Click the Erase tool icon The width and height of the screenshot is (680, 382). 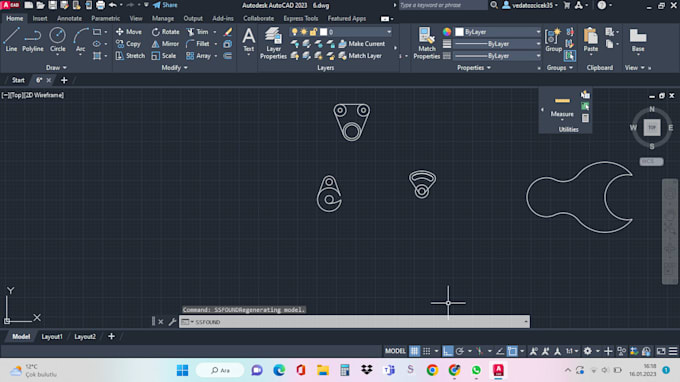(228, 32)
